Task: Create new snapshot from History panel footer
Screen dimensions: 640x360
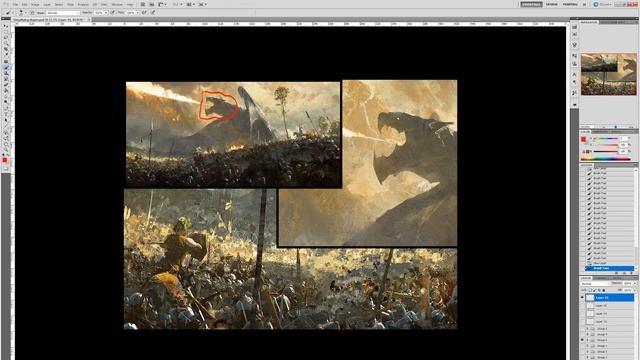Action: click(x=624, y=273)
